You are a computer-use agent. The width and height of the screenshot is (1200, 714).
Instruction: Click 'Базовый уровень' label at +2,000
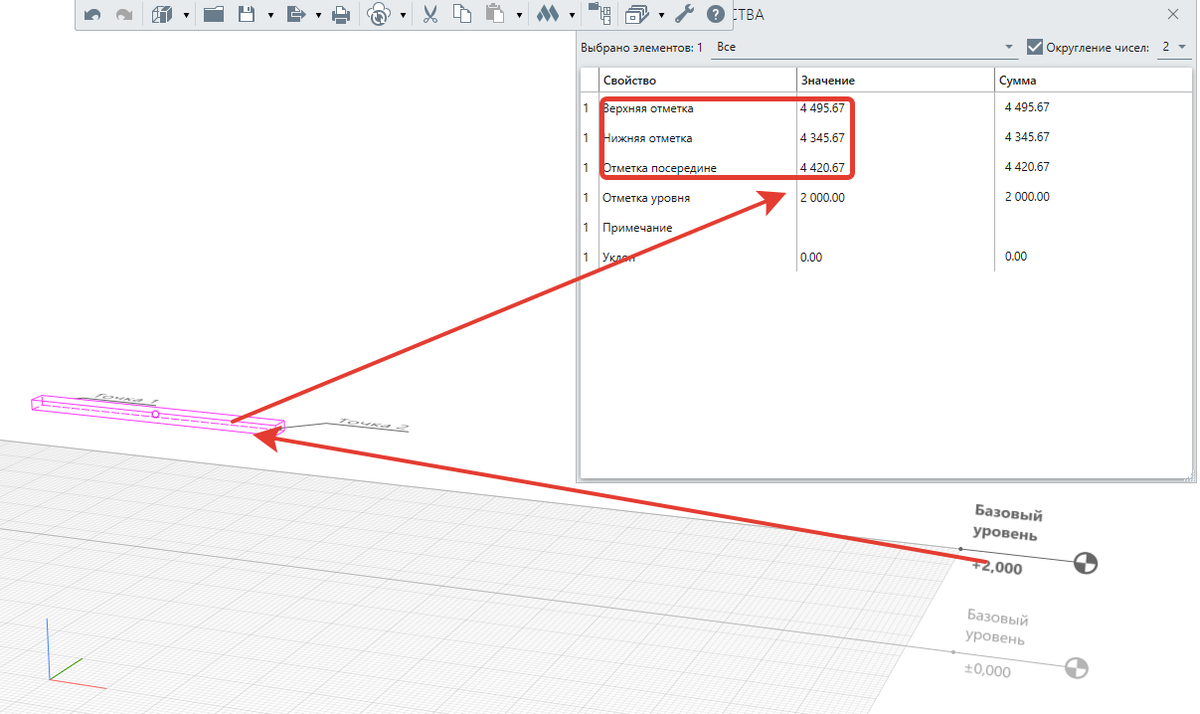1008,523
